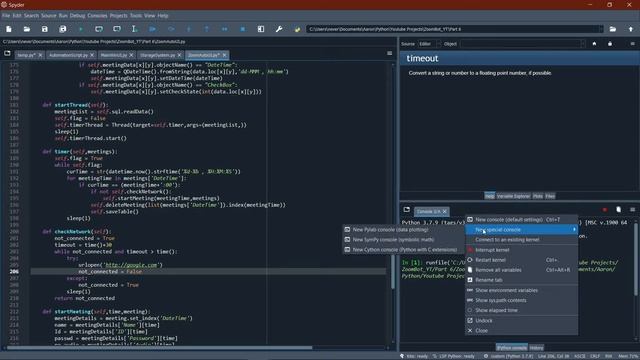Step return debug toolbar icon
The height and width of the screenshot is (360, 640).
coord(207,29)
